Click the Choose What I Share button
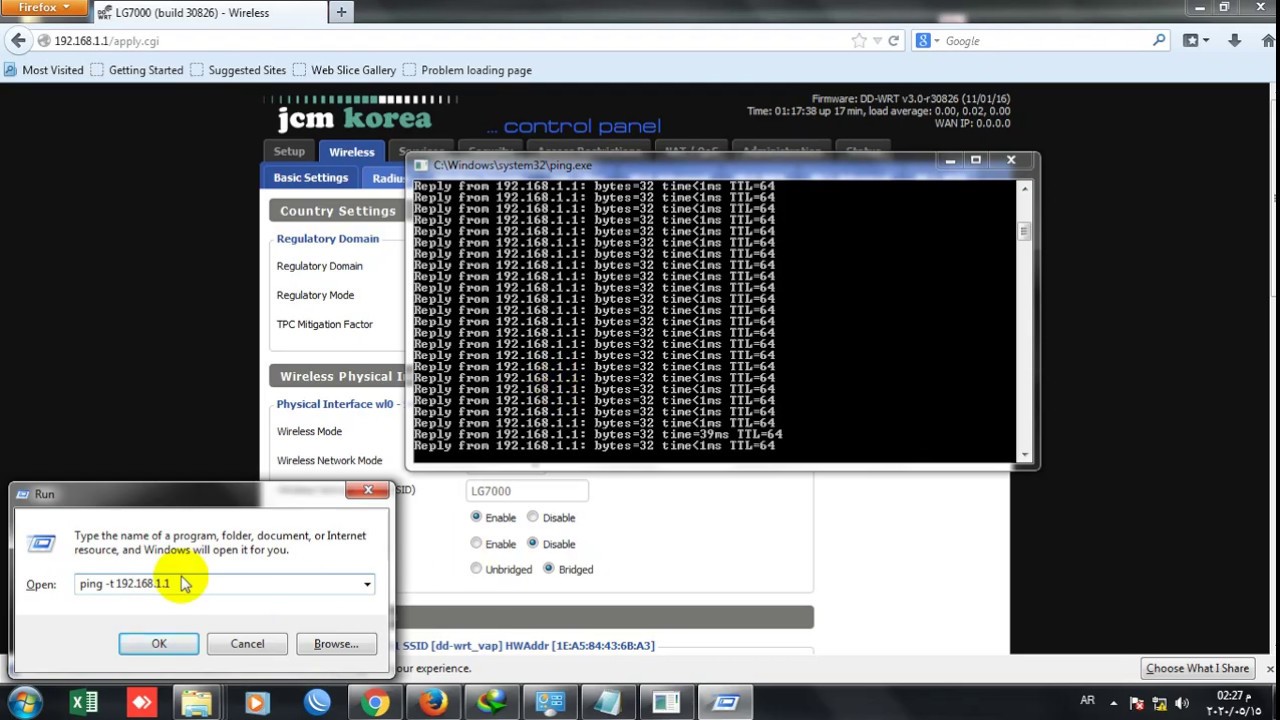The height and width of the screenshot is (720, 1280). click(x=1197, y=668)
